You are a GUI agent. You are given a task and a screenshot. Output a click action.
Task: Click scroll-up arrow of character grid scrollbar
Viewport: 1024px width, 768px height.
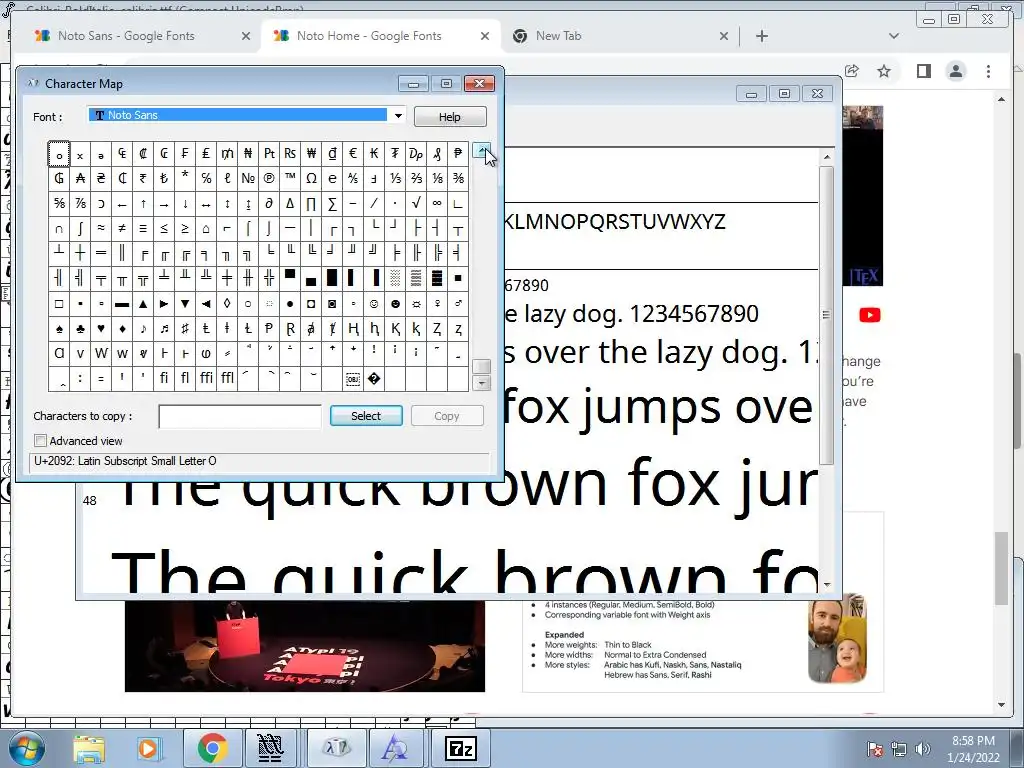click(481, 150)
